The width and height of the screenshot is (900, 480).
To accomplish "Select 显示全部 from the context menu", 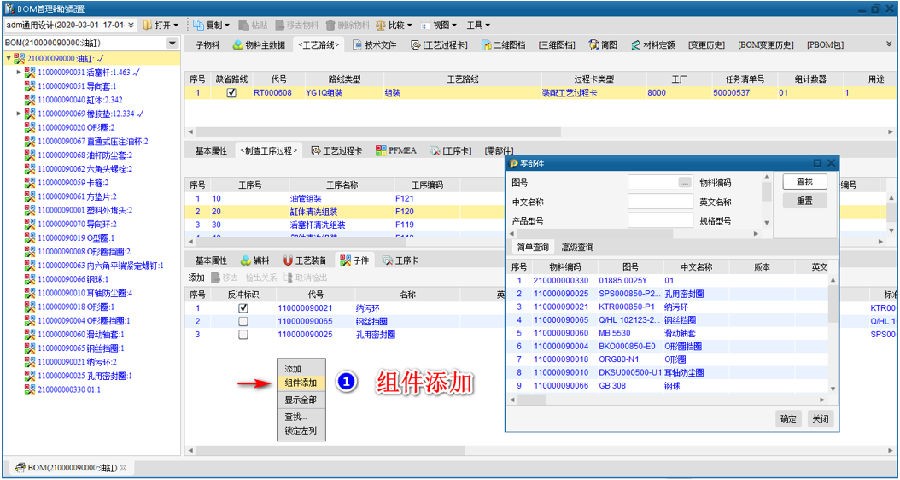I will click(300, 399).
